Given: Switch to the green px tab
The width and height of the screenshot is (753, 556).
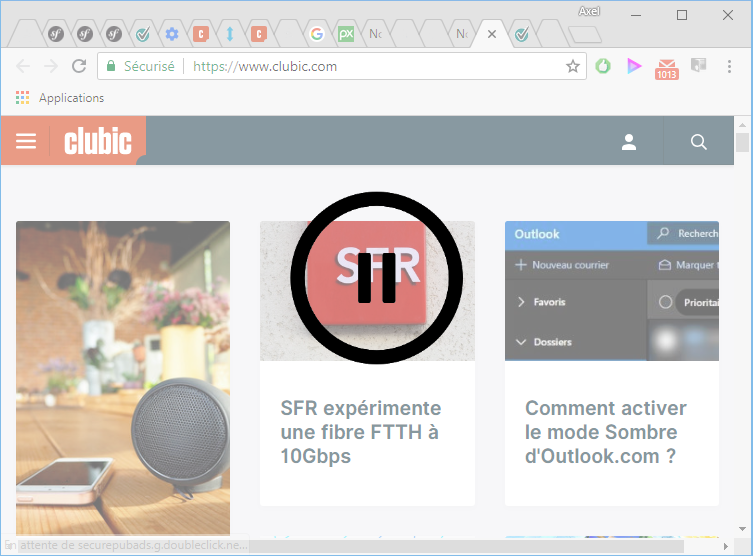Looking at the screenshot, I should click(x=346, y=34).
